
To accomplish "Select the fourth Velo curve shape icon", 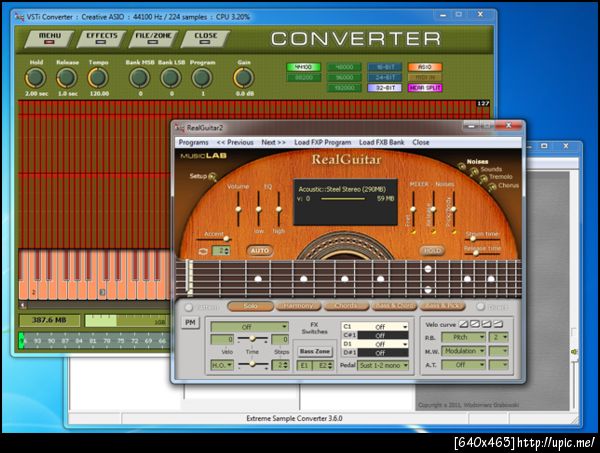I will 497,324.
